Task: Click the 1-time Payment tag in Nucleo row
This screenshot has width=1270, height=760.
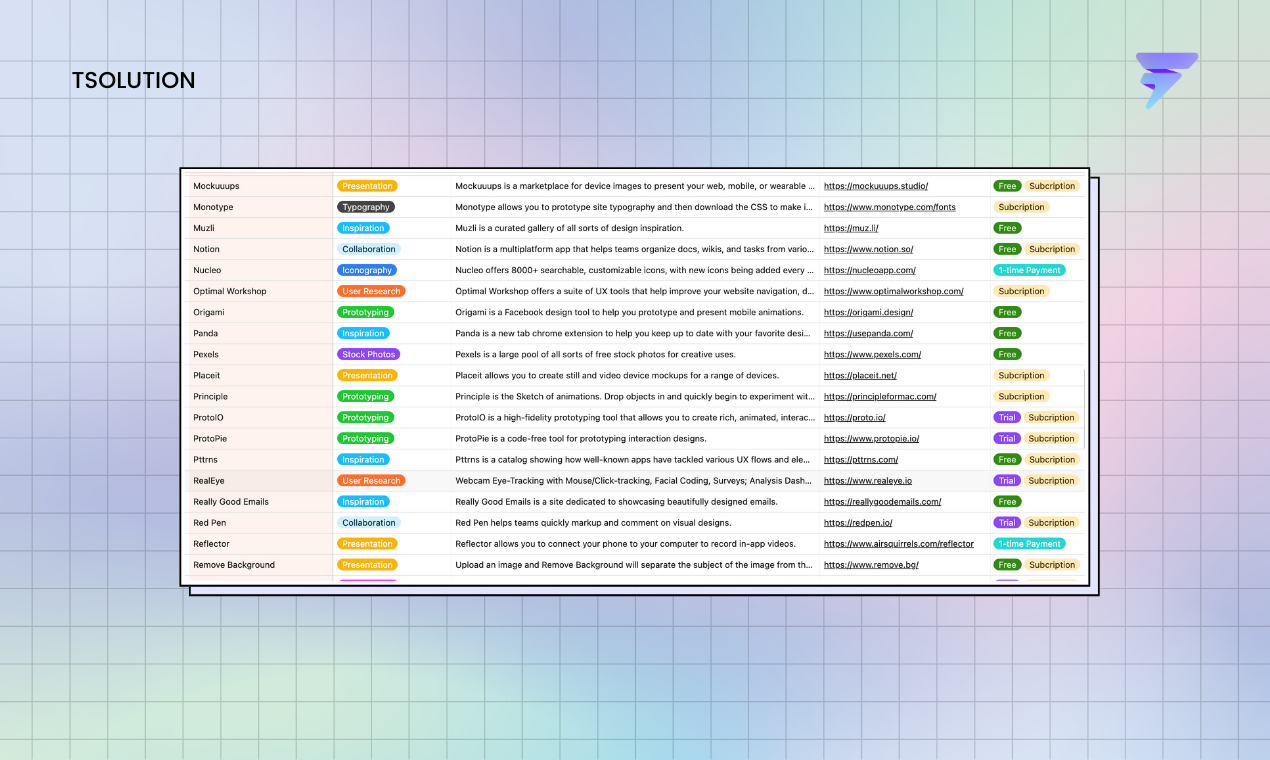Action: coord(1029,270)
